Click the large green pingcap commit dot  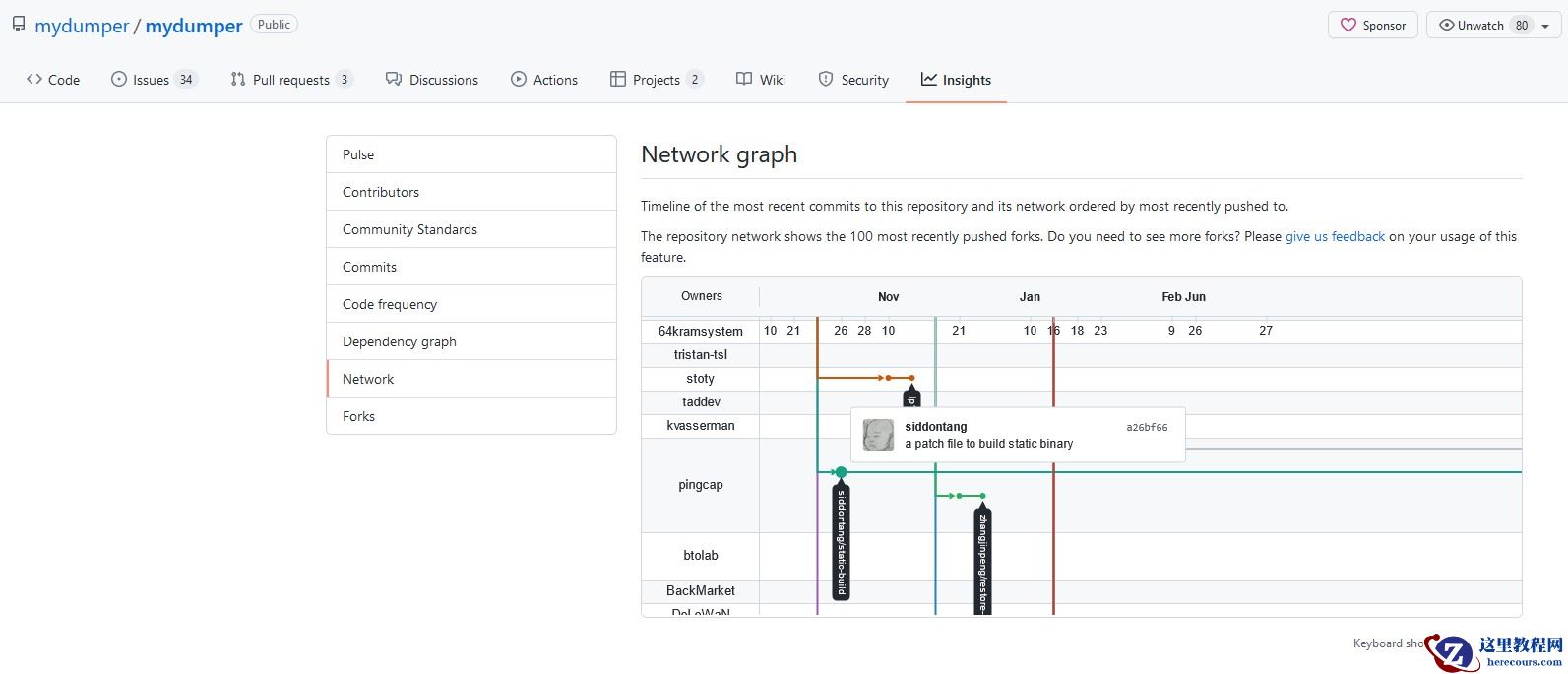click(x=841, y=472)
